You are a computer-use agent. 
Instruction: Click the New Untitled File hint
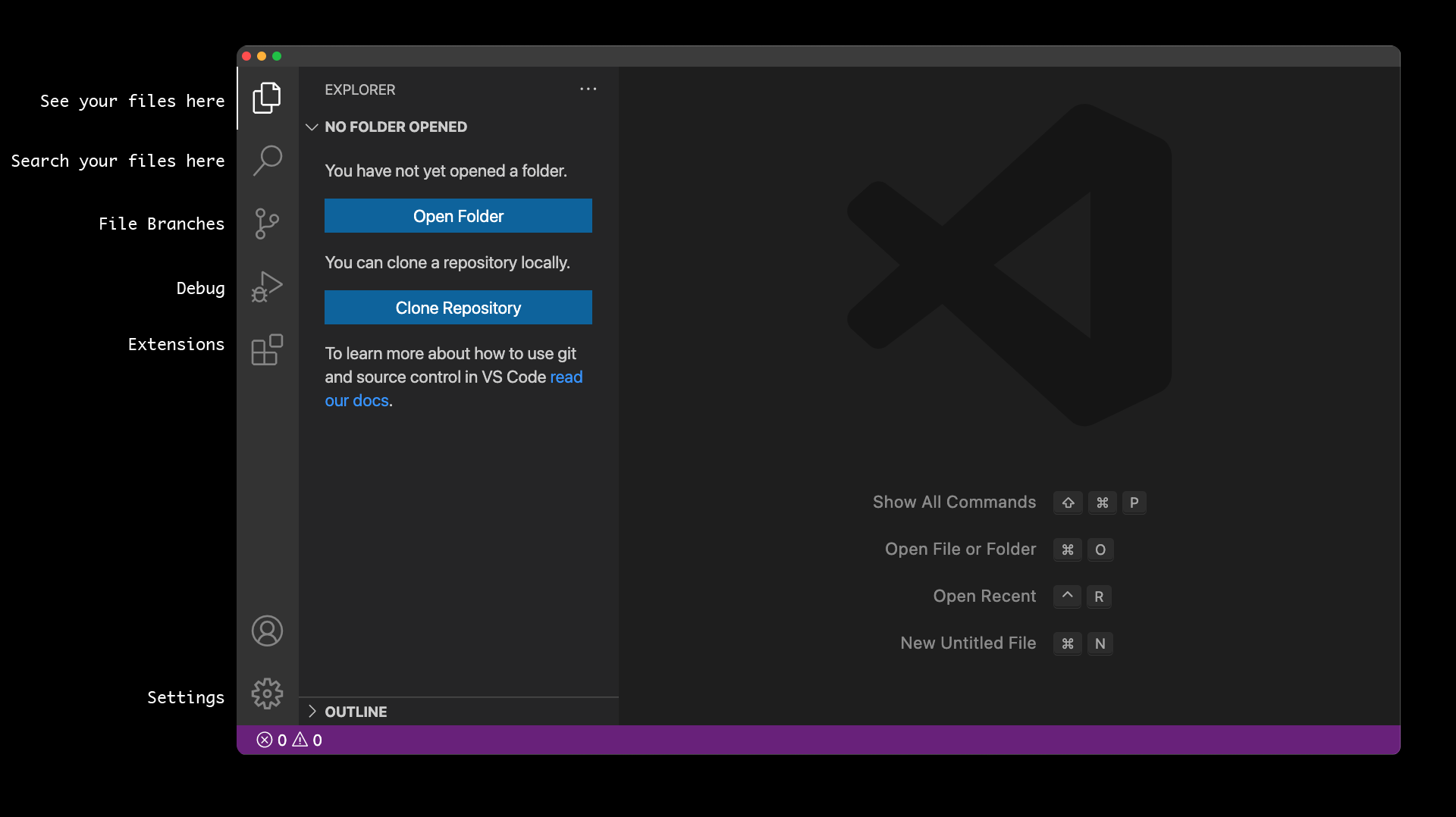[968, 643]
